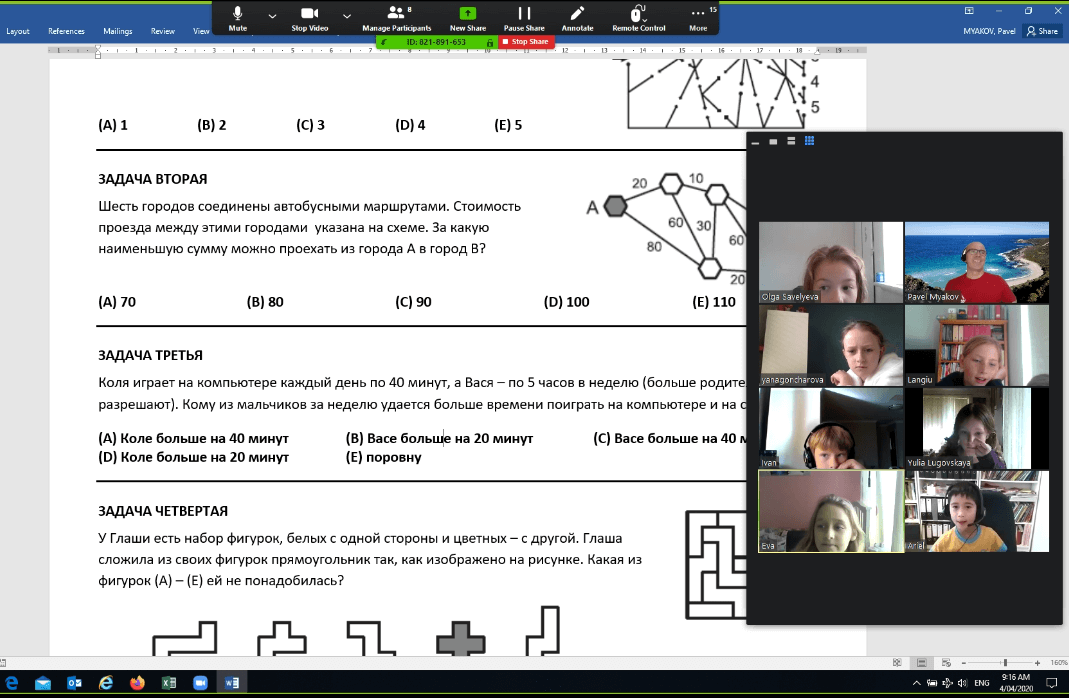The width and height of the screenshot is (1069, 698).
Task: Mute the microphone in Zoom toolbar
Action: (238, 17)
